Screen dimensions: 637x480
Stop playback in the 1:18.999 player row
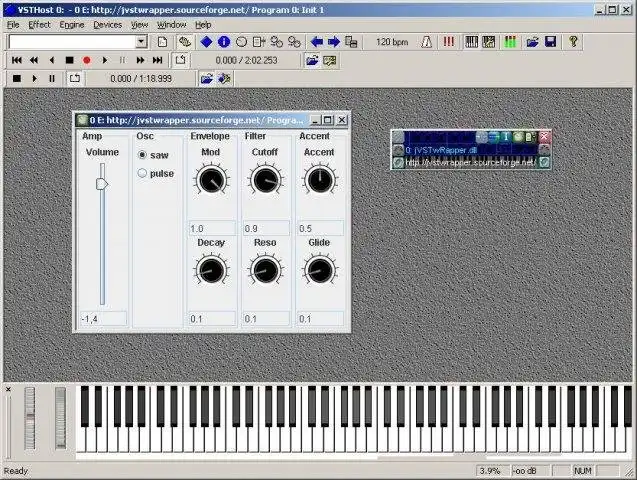click(17, 78)
